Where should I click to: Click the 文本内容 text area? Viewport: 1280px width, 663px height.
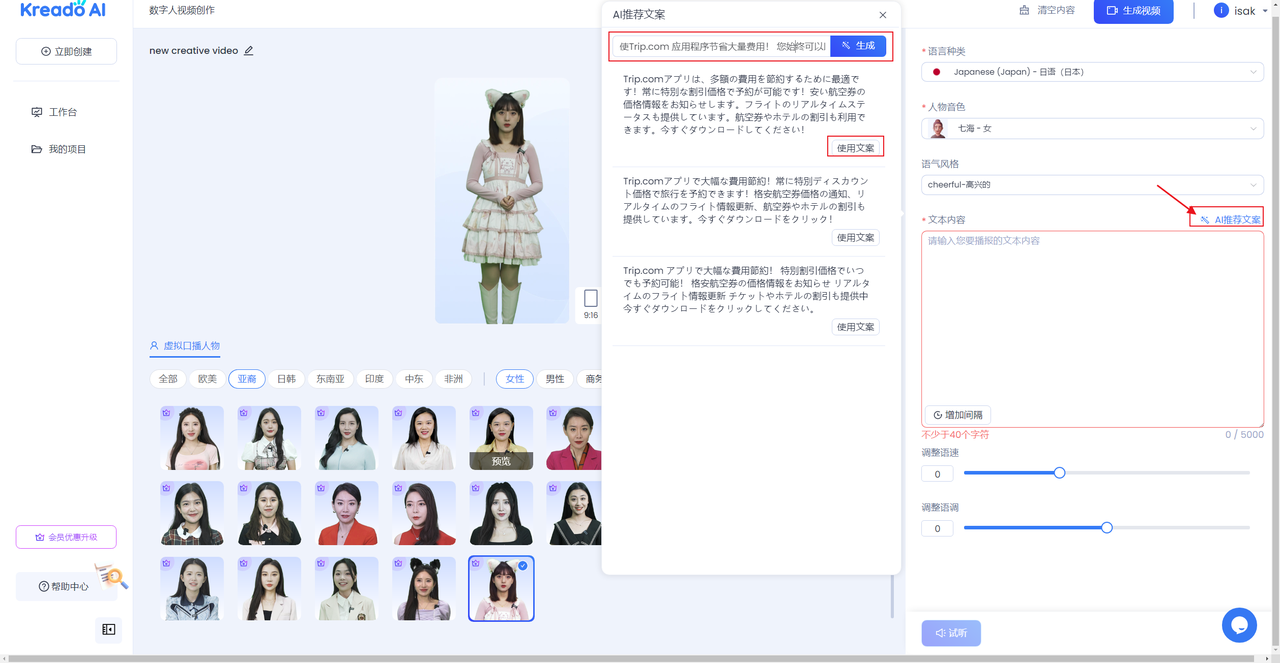click(x=1092, y=329)
